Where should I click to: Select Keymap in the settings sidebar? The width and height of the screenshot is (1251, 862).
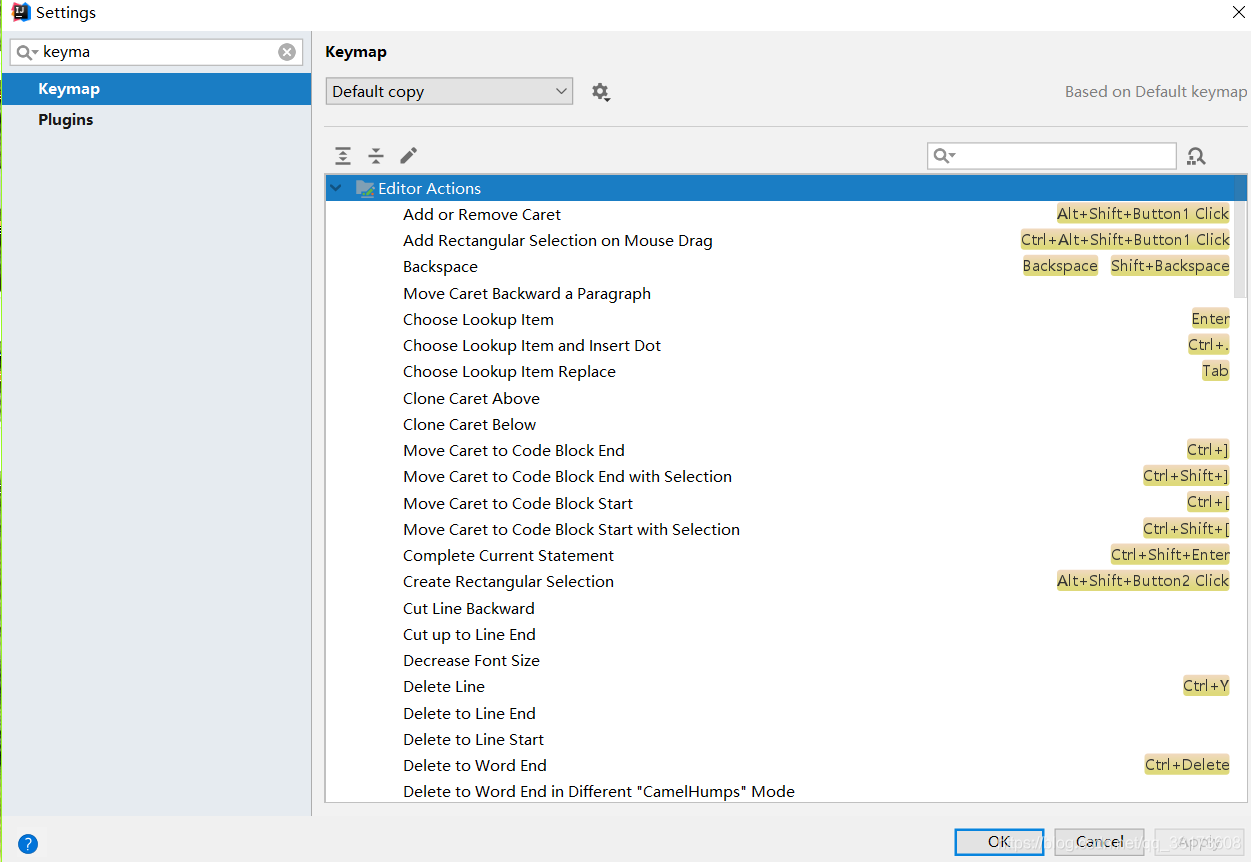[156, 89]
